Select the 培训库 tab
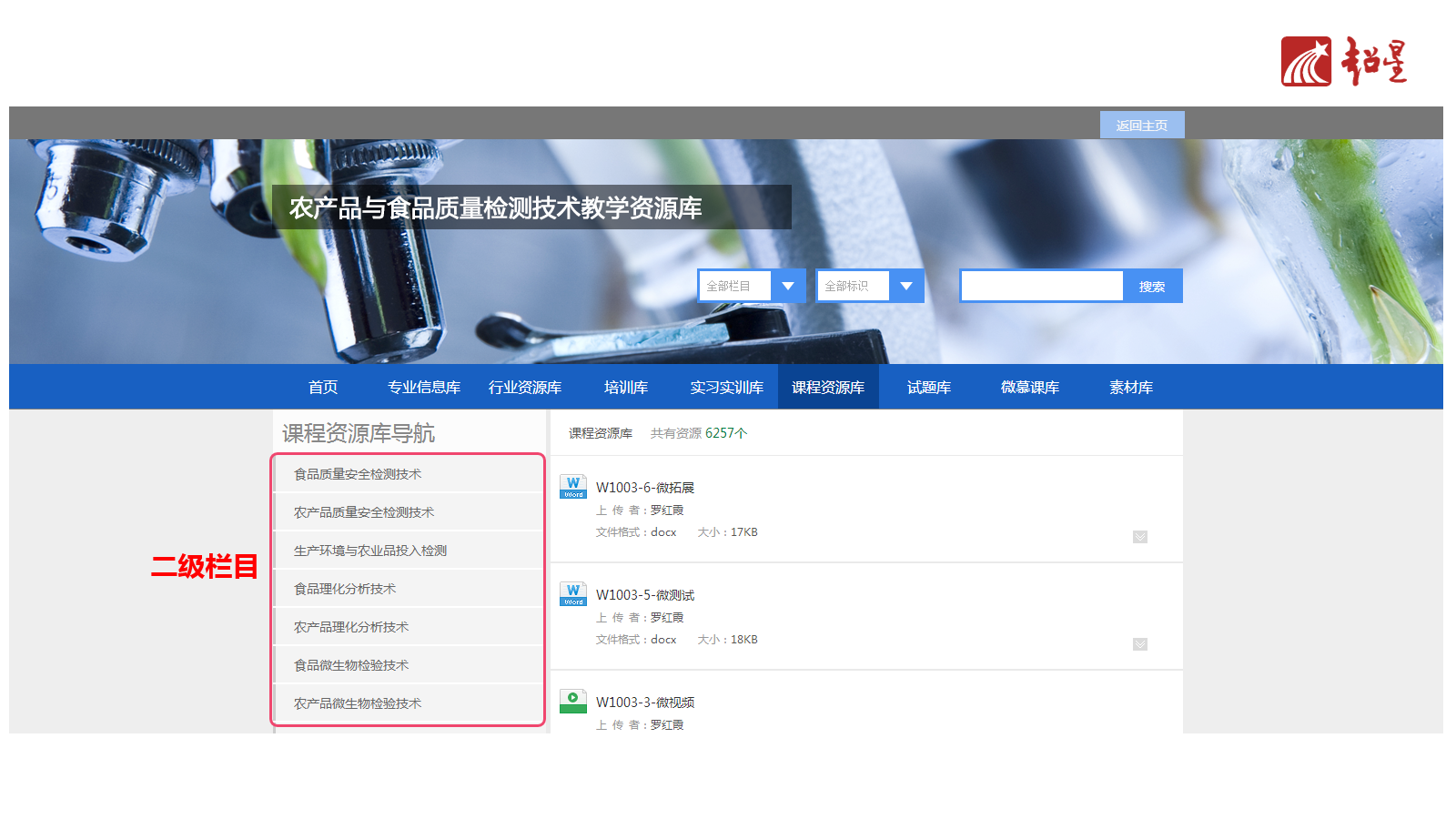Image resolution: width=1456 pixels, height=819 pixels. coord(626,388)
